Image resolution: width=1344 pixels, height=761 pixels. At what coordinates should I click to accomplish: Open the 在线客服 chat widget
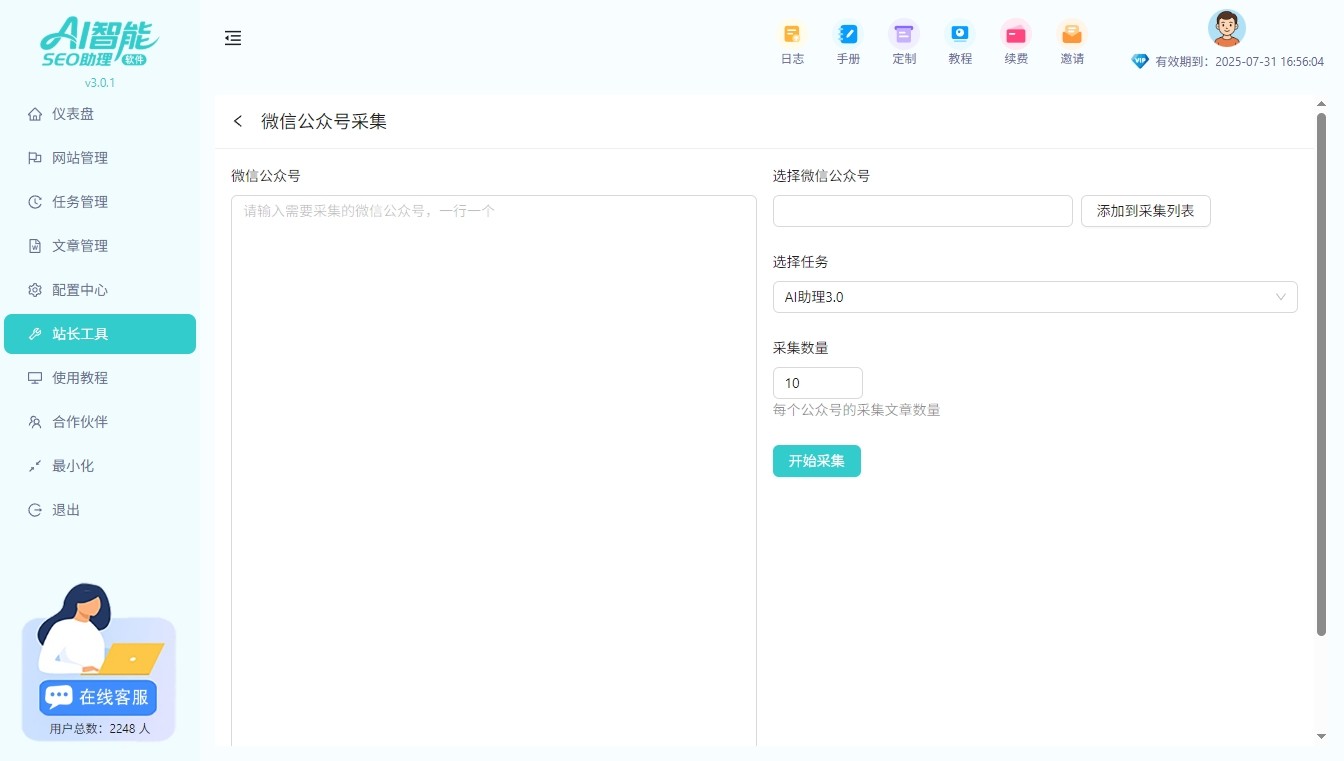pos(98,697)
